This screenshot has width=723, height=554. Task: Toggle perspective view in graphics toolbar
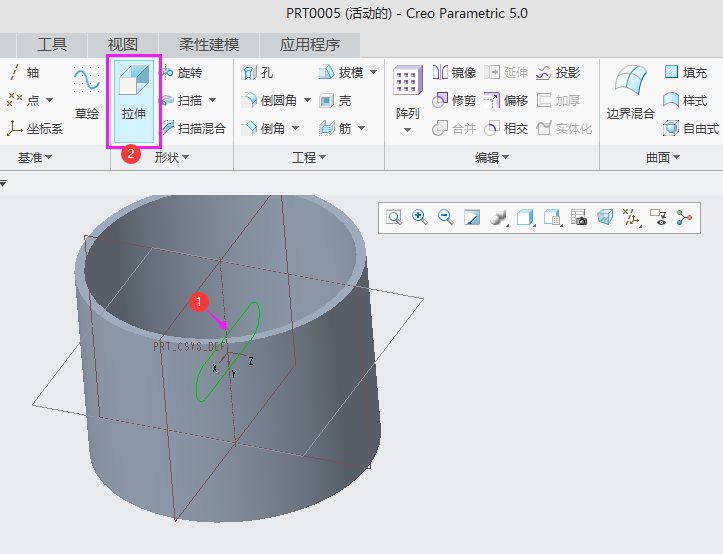605,217
